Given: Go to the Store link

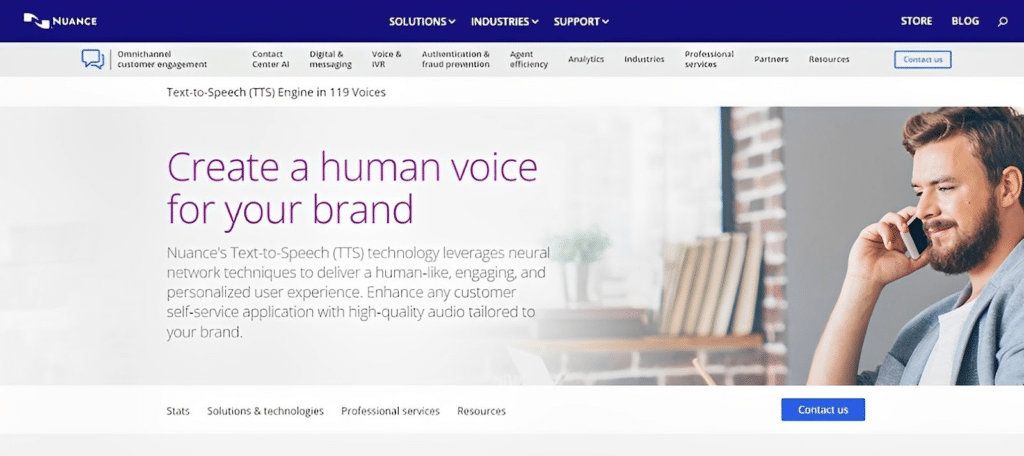Looking at the screenshot, I should pos(916,21).
